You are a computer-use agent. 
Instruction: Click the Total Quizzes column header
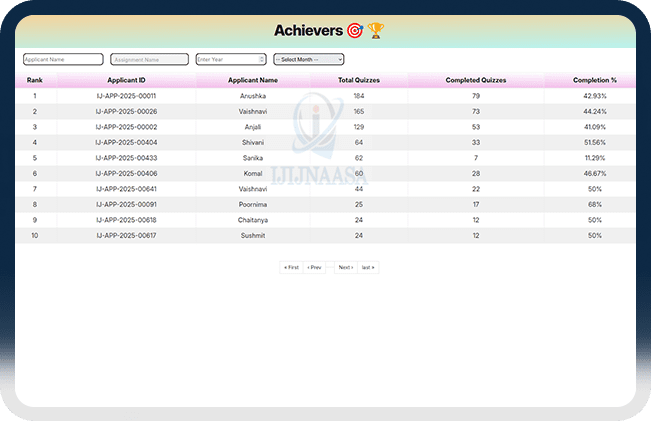[359, 80]
